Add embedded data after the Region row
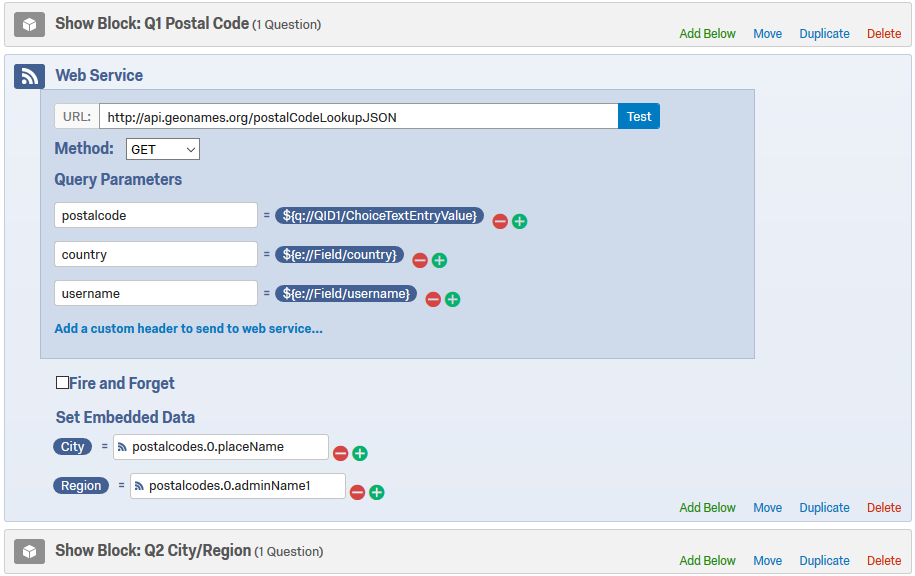Image resolution: width=915 pixels, height=576 pixels. click(377, 493)
